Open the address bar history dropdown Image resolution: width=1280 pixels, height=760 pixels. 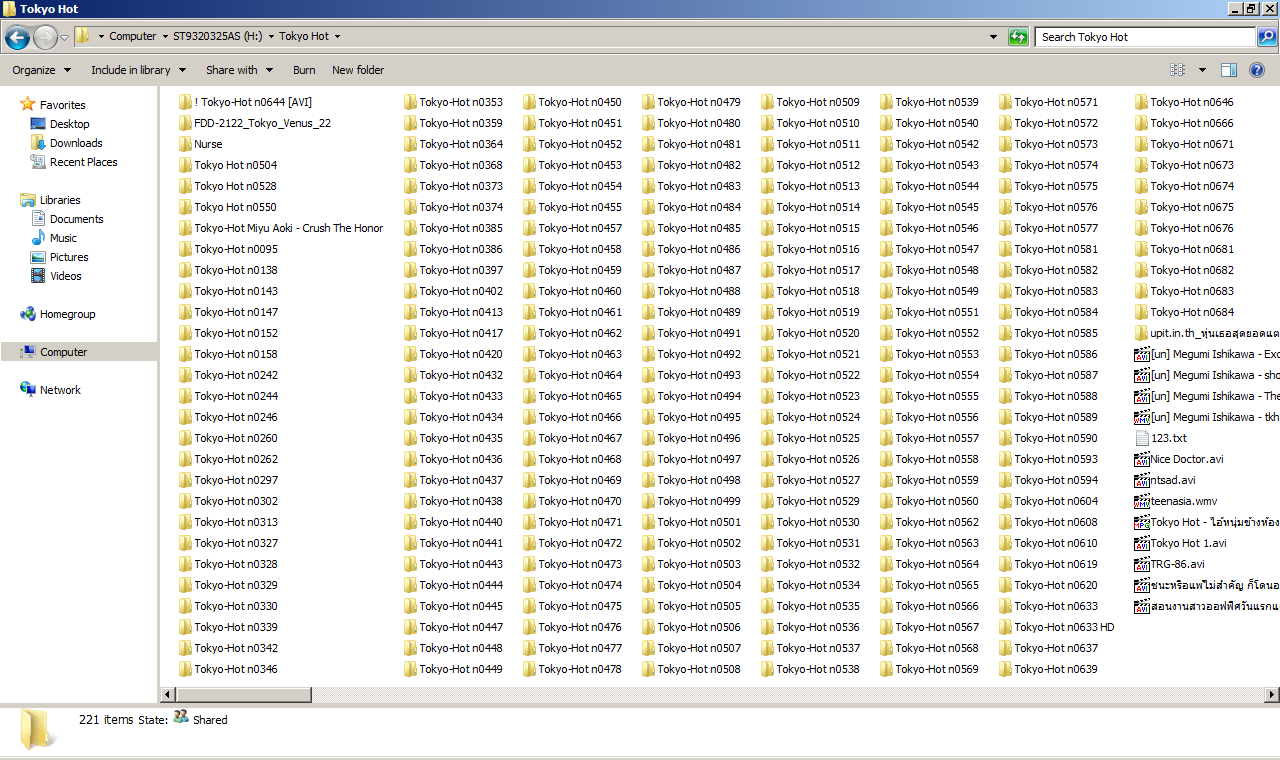(993, 37)
